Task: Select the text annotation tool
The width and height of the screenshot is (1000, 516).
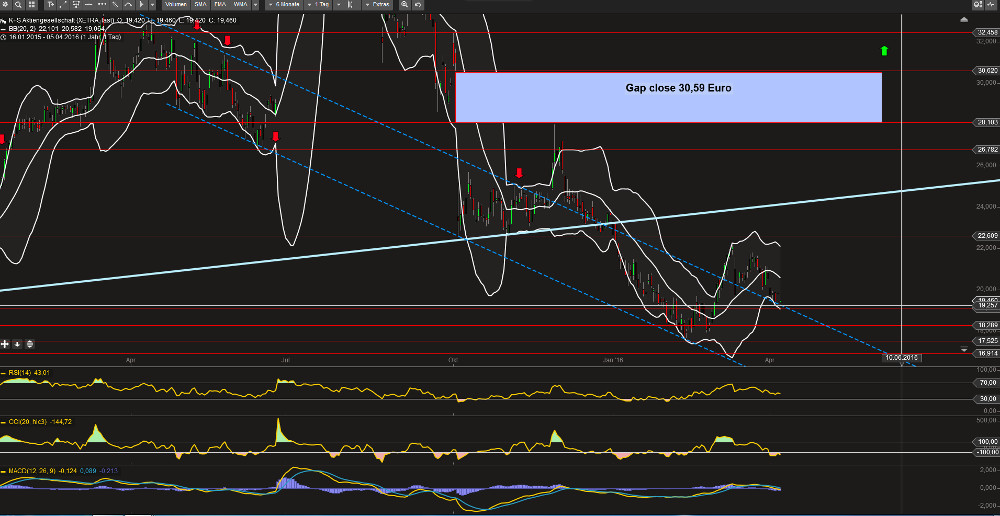Action: [x=50, y=4]
